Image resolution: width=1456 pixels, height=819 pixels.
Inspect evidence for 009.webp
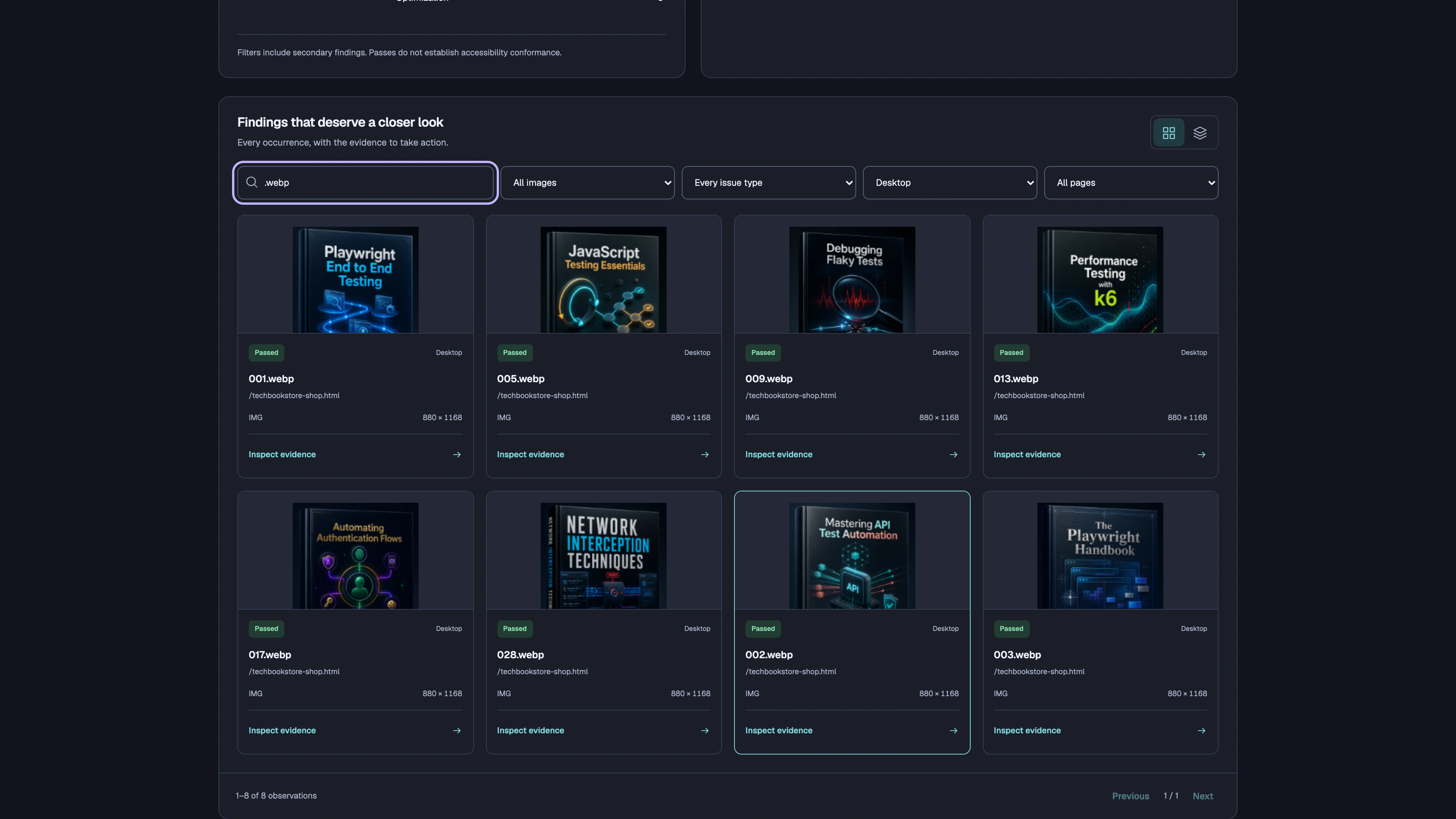[778, 455]
